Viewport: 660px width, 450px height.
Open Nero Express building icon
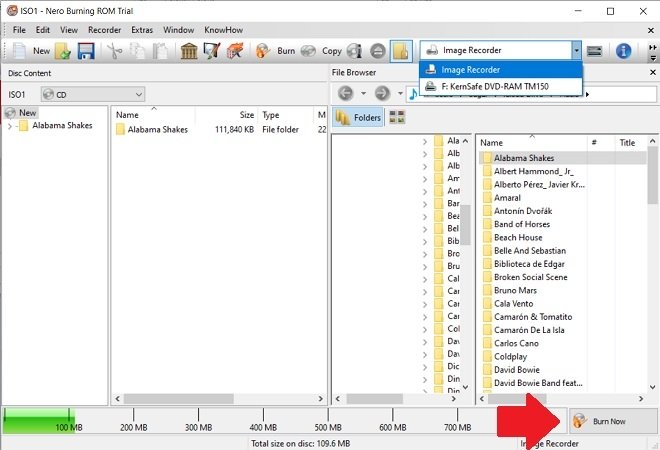coord(189,51)
